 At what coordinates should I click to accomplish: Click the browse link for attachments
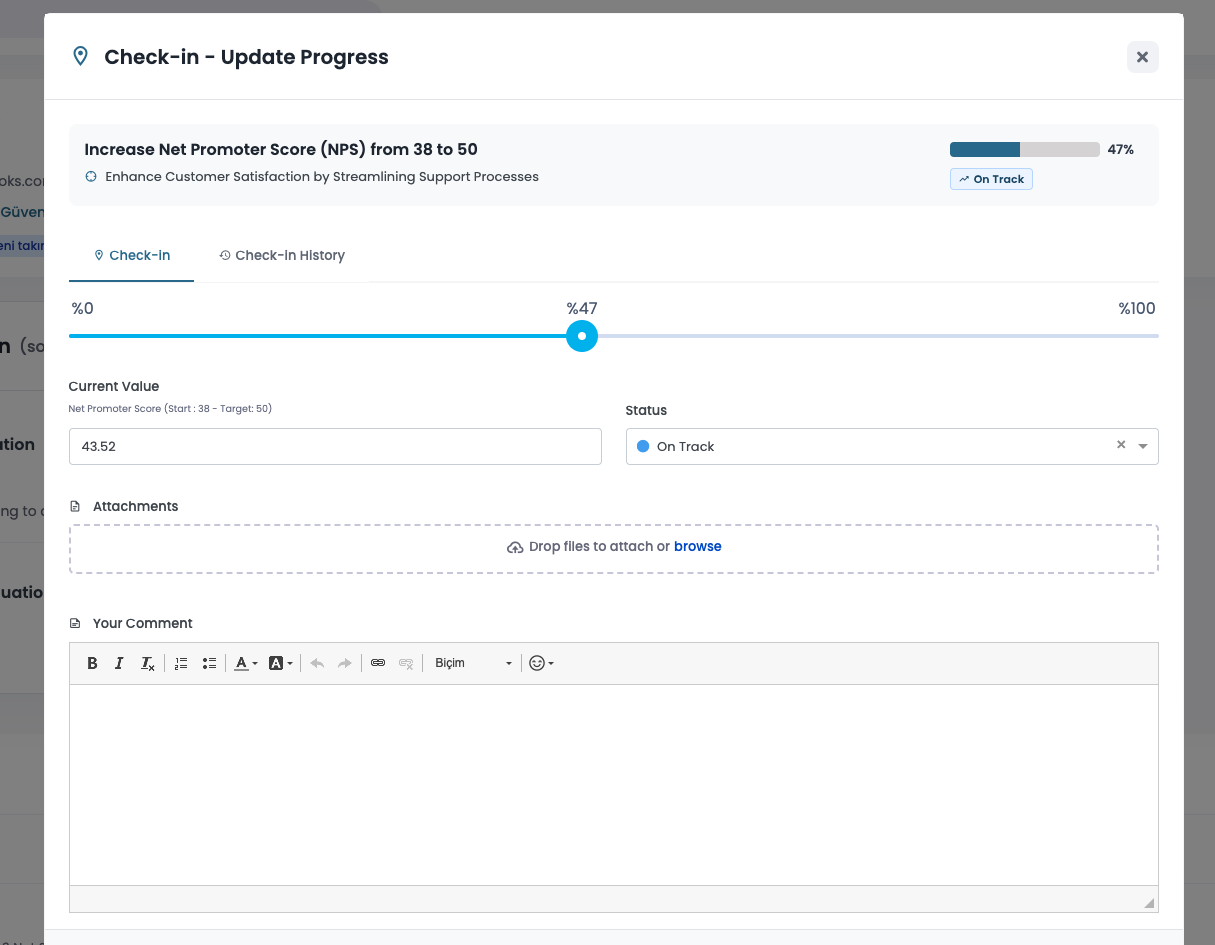pos(697,547)
